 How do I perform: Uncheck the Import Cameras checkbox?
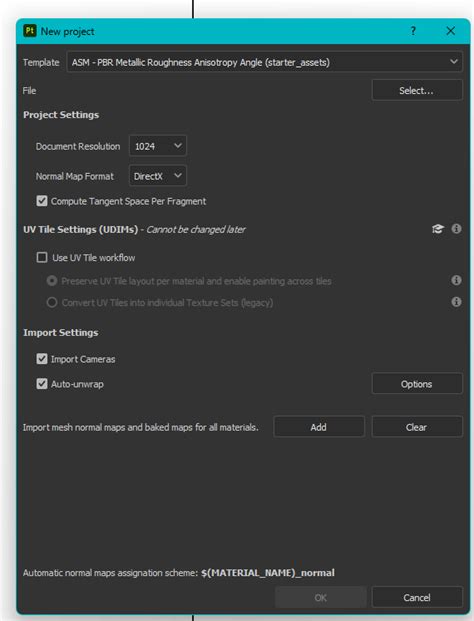click(x=42, y=359)
